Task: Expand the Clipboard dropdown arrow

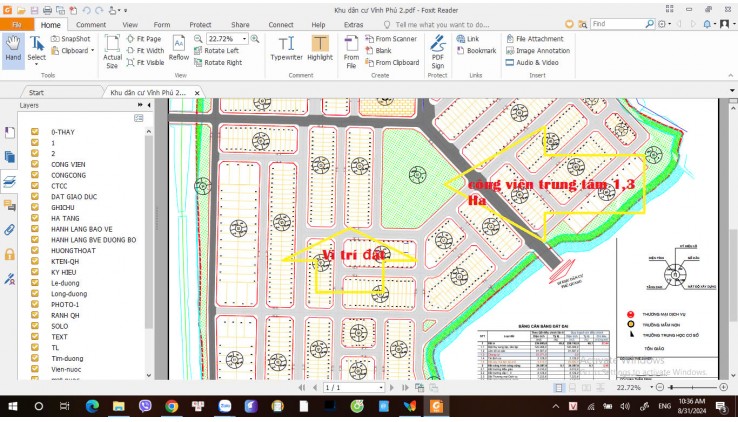Action: click(x=93, y=50)
